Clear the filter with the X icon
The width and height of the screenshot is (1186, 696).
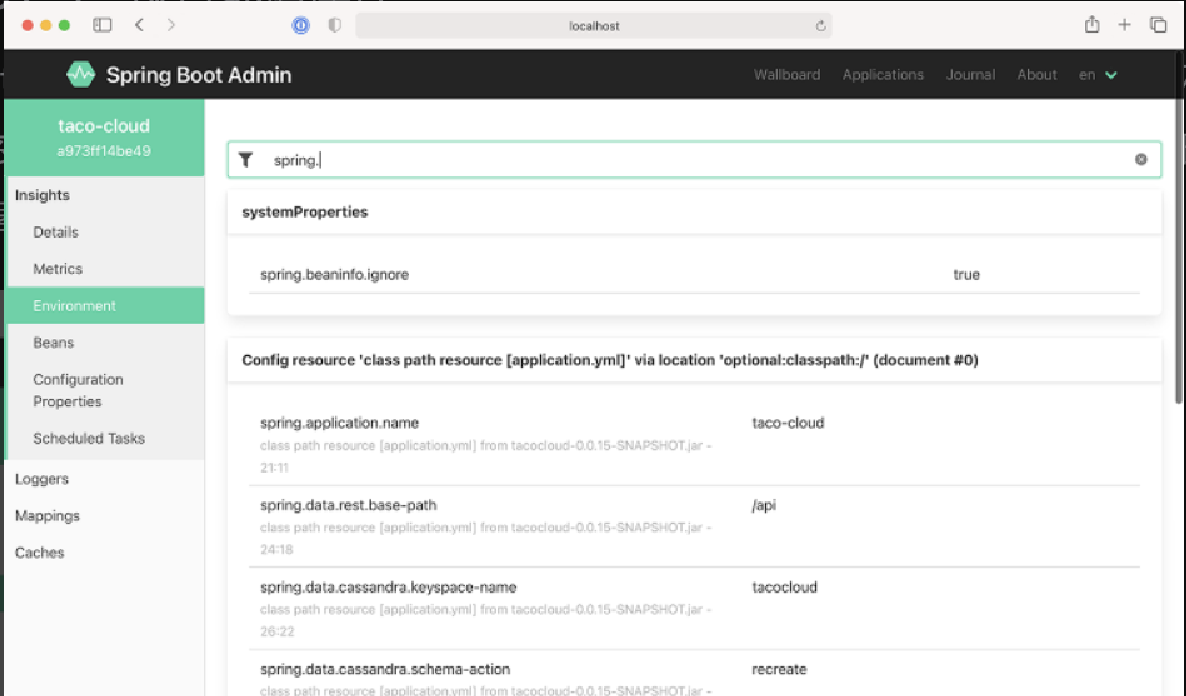(x=1141, y=160)
